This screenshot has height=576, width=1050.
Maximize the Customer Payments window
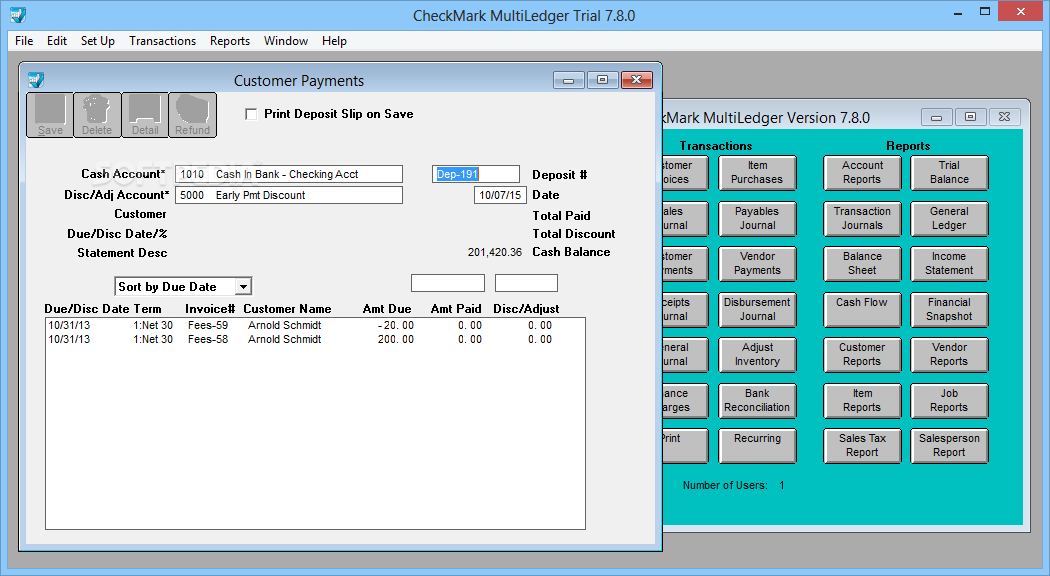[x=602, y=80]
